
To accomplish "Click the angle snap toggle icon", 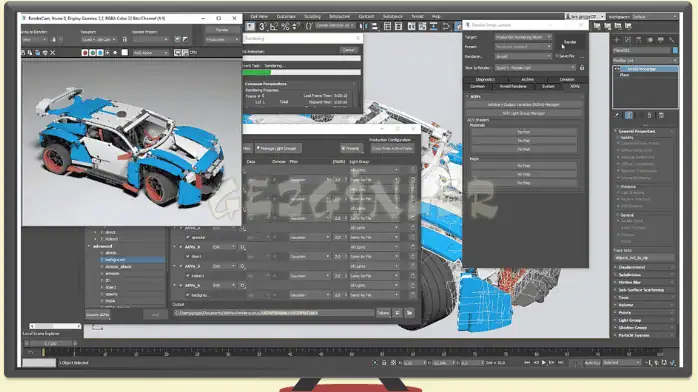I will point(274,27).
